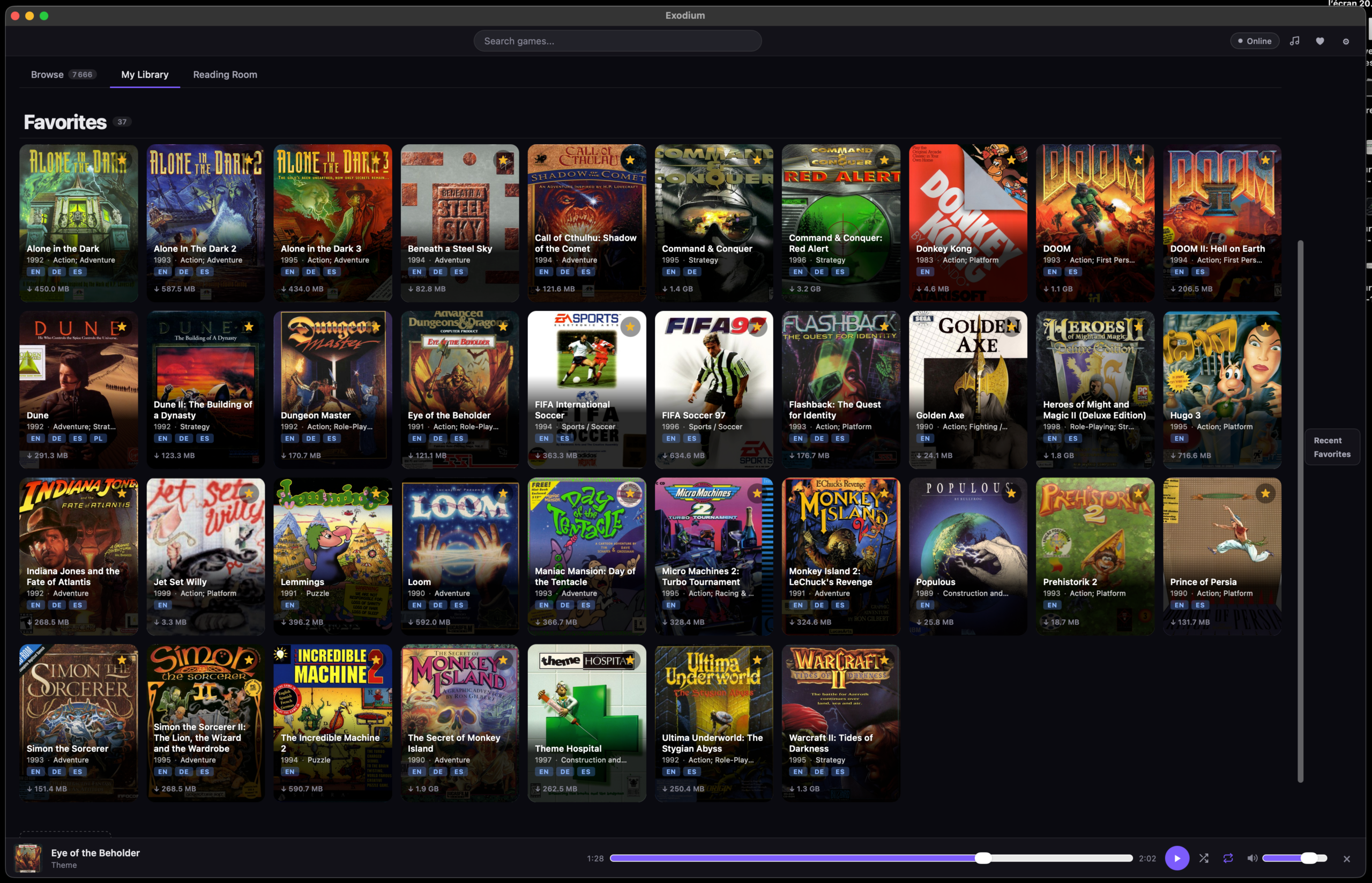Open Flashback: The Quest for Identity card
Screen dimensions: 1372x883
click(841, 390)
